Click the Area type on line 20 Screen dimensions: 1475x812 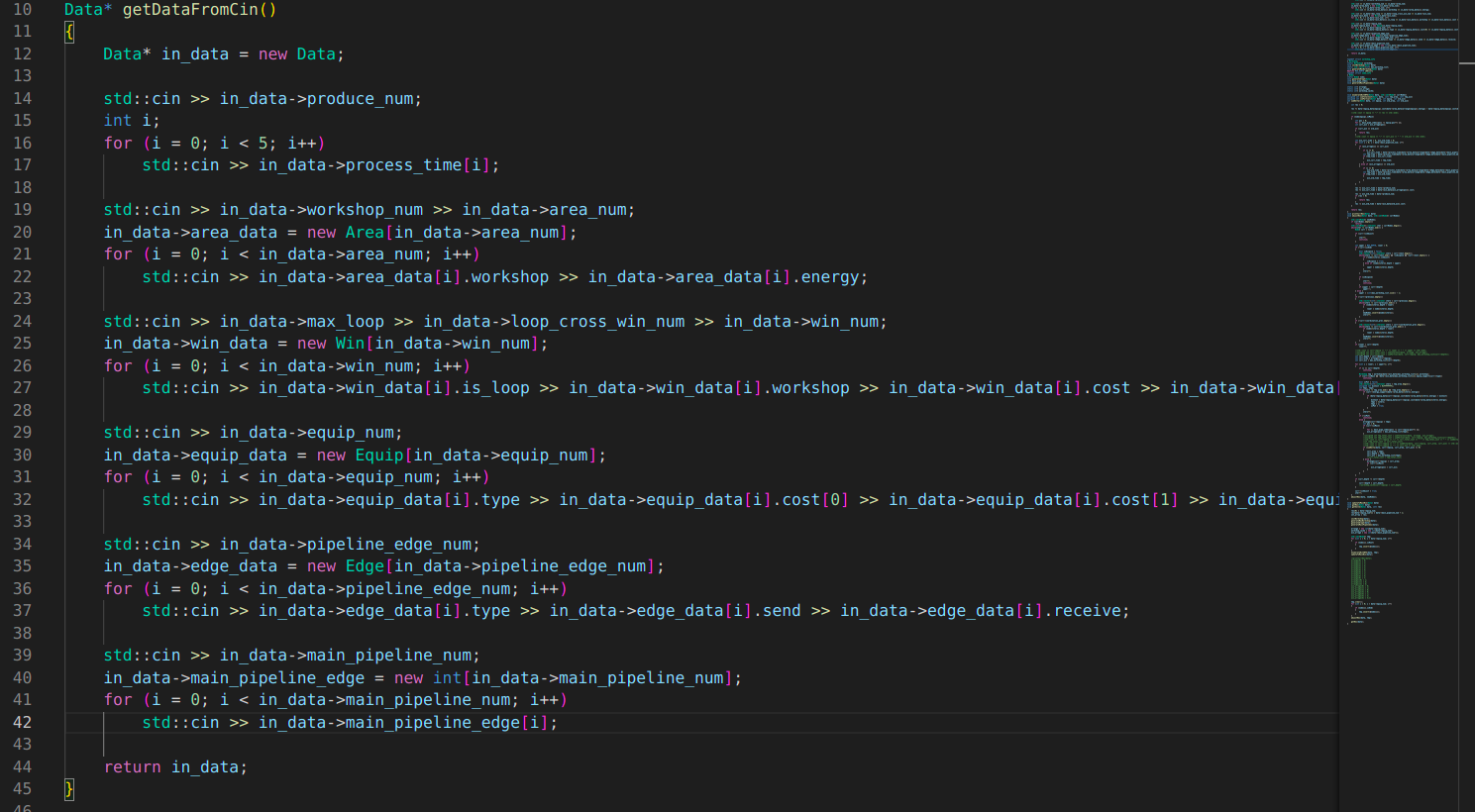tap(365, 233)
